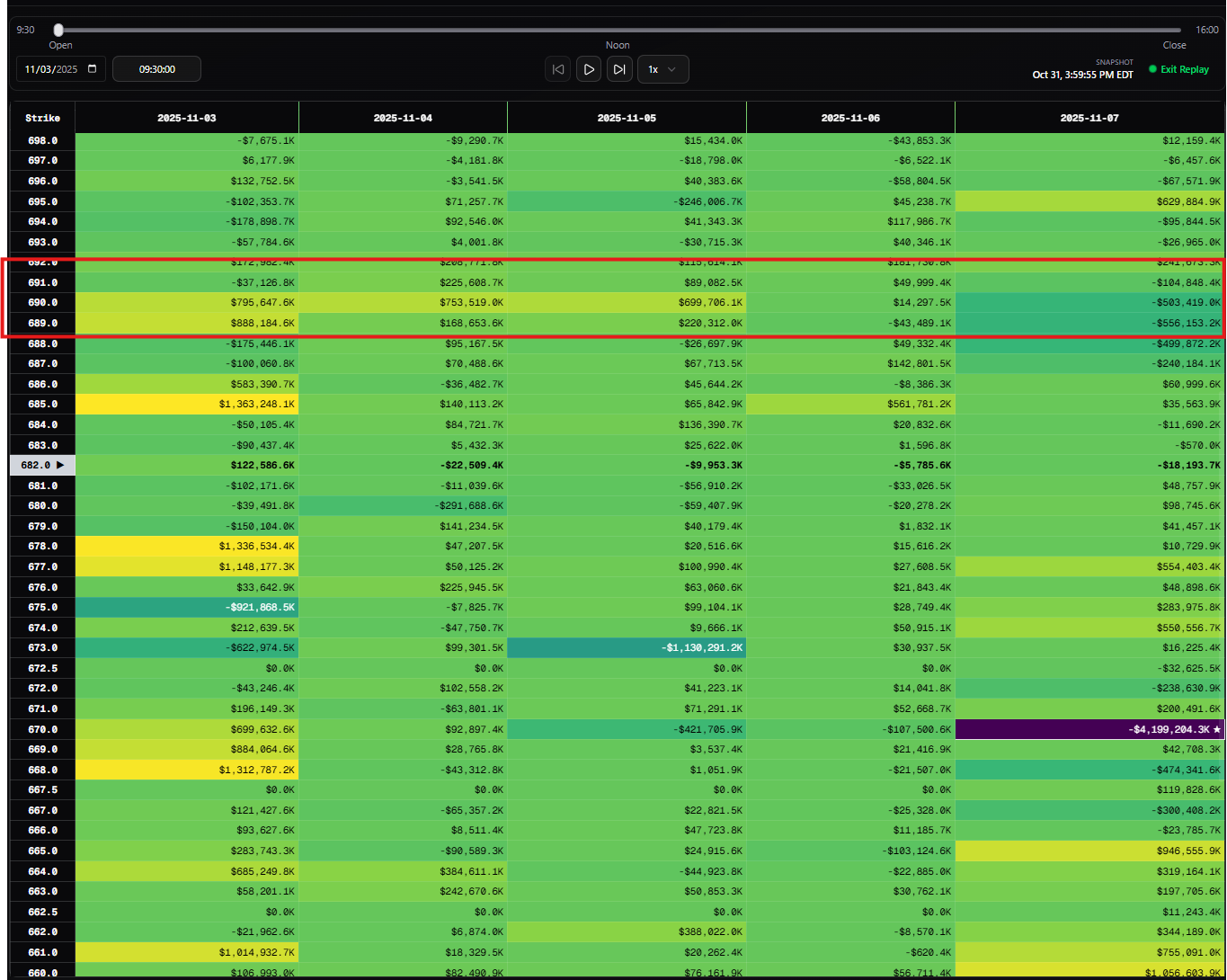Click the Noon marker on the timeline
The width and height of the screenshot is (1227, 980).
coord(618,45)
